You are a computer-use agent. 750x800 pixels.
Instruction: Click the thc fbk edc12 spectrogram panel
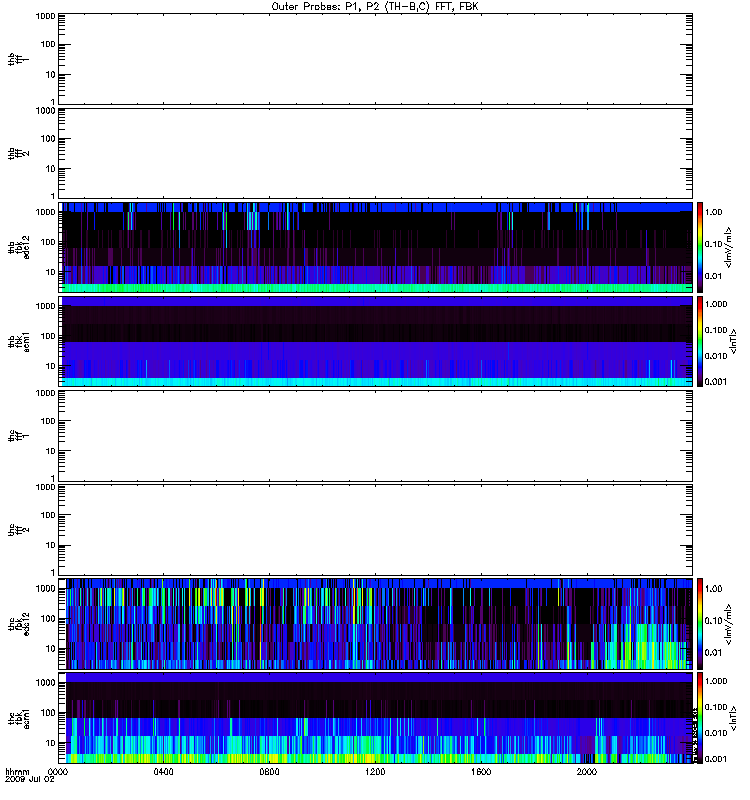tap(376, 623)
